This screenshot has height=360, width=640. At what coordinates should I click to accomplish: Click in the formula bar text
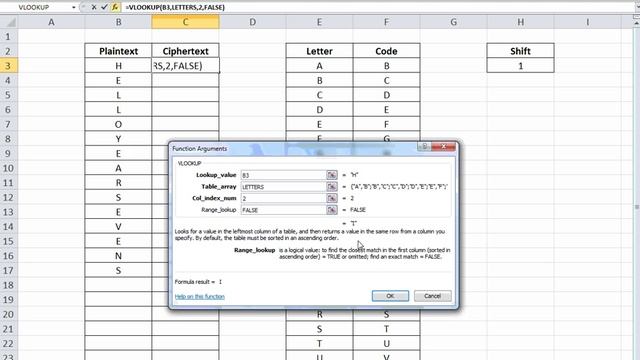click(x=175, y=7)
